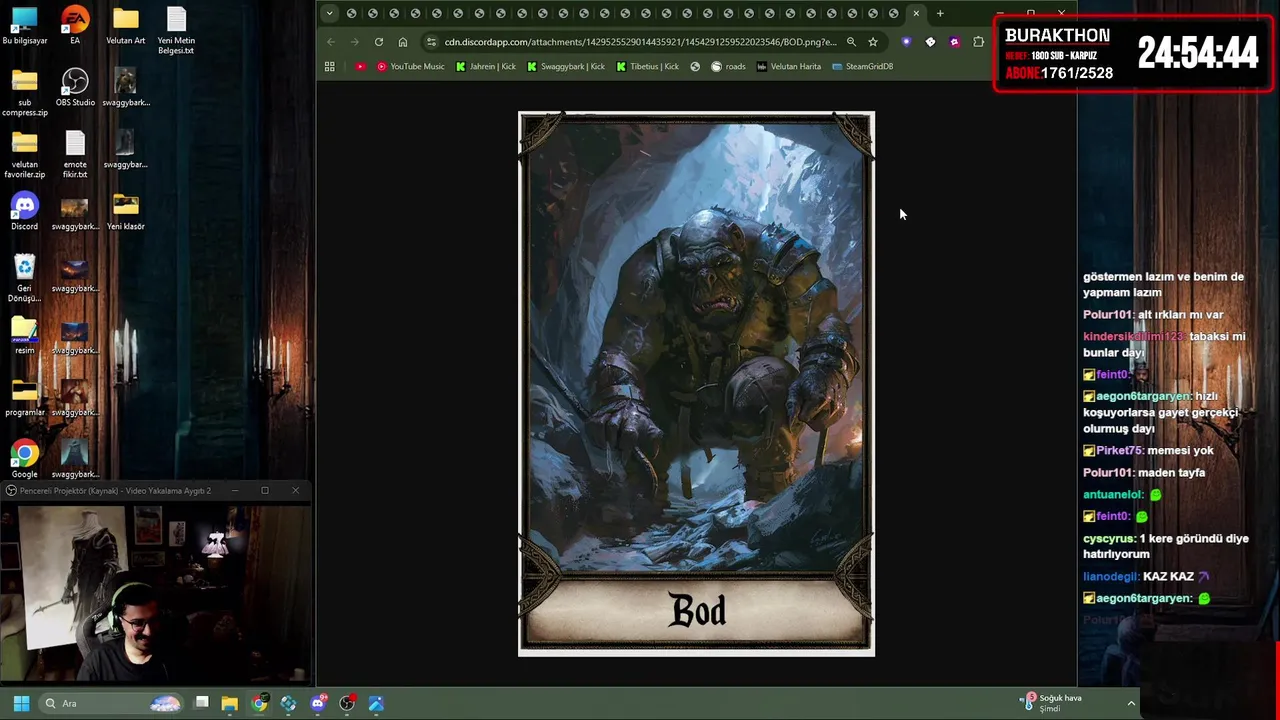Select the Google Chrome desktop shortcut
Screen dimensions: 1280x720
[24, 460]
